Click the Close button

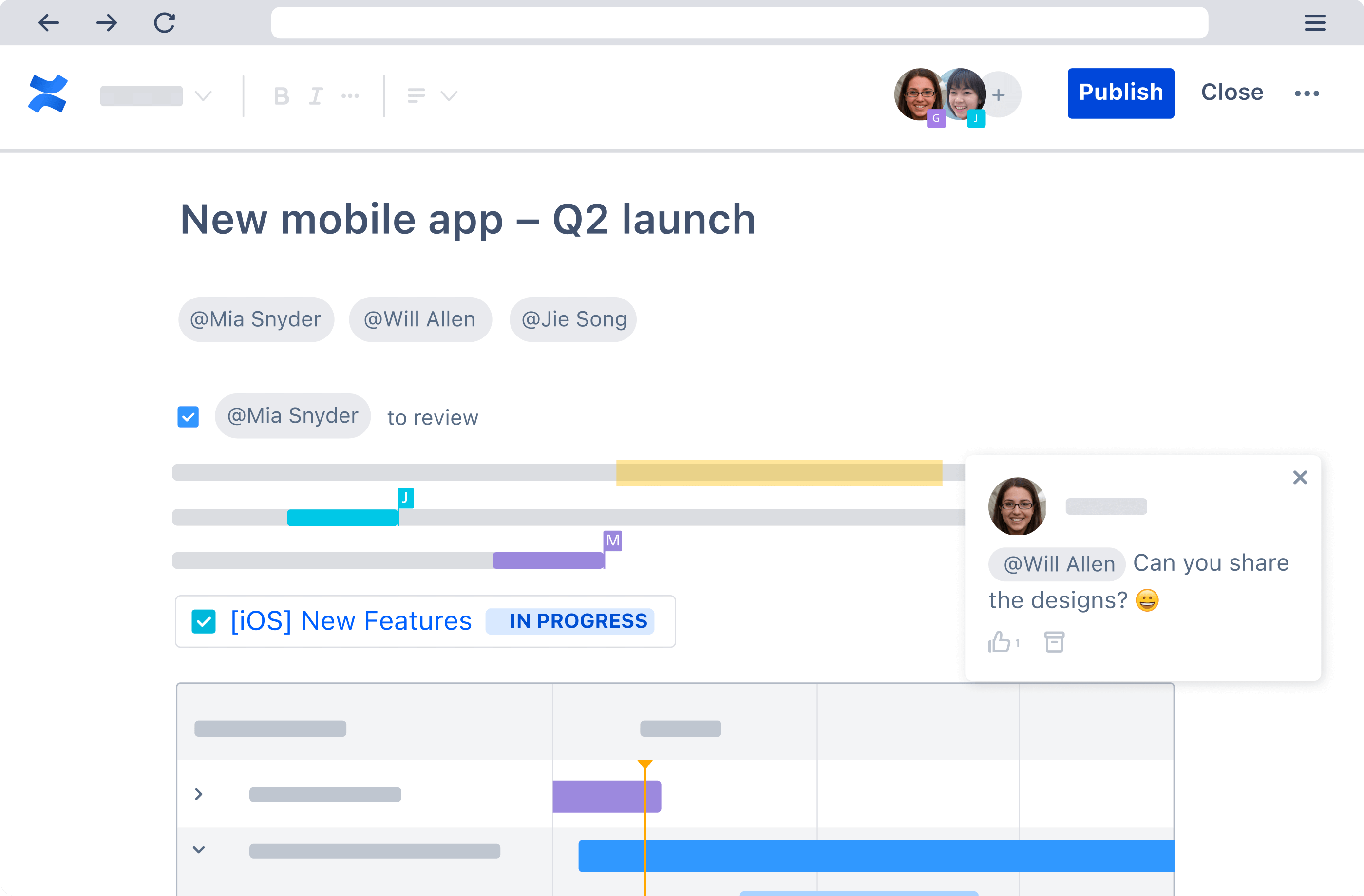pyautogui.click(x=1231, y=92)
